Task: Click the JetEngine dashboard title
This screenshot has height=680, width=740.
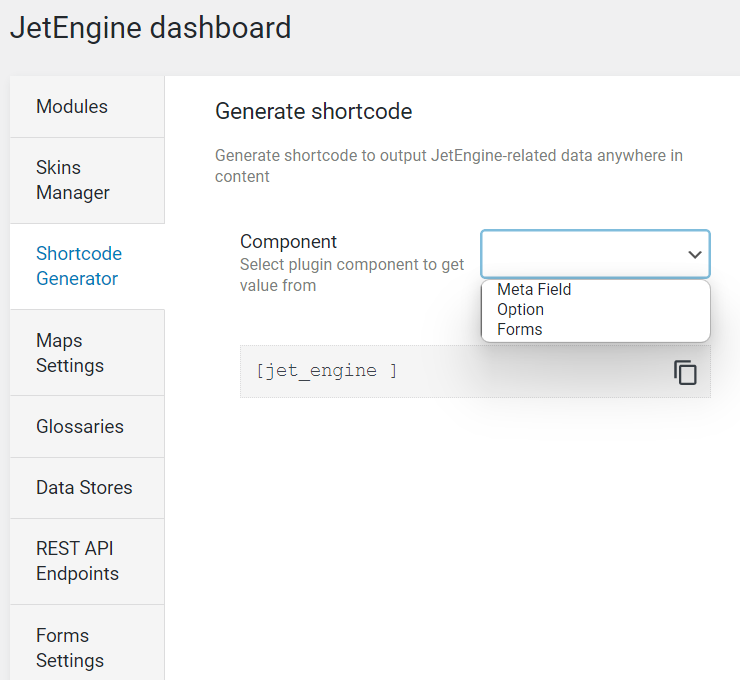Action: tap(151, 27)
